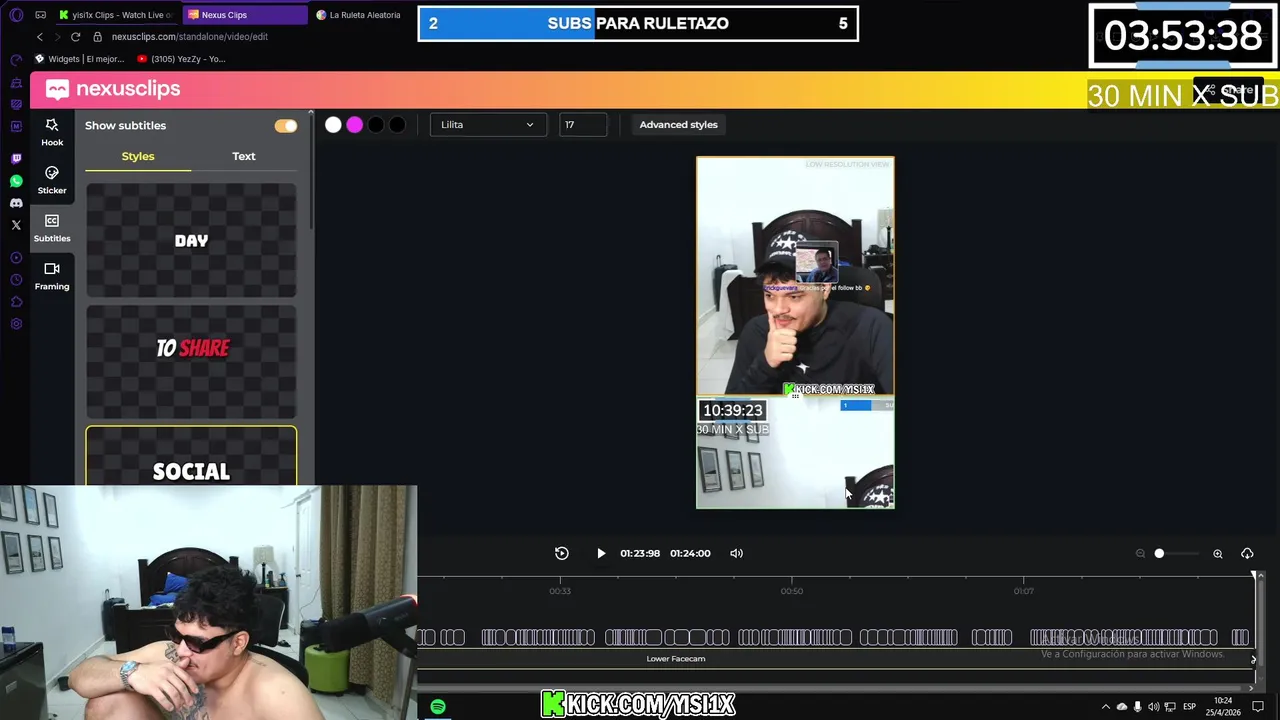1280x720 pixels.
Task: Click the 01:07 mark on timeline ruler
Action: [1023, 591]
